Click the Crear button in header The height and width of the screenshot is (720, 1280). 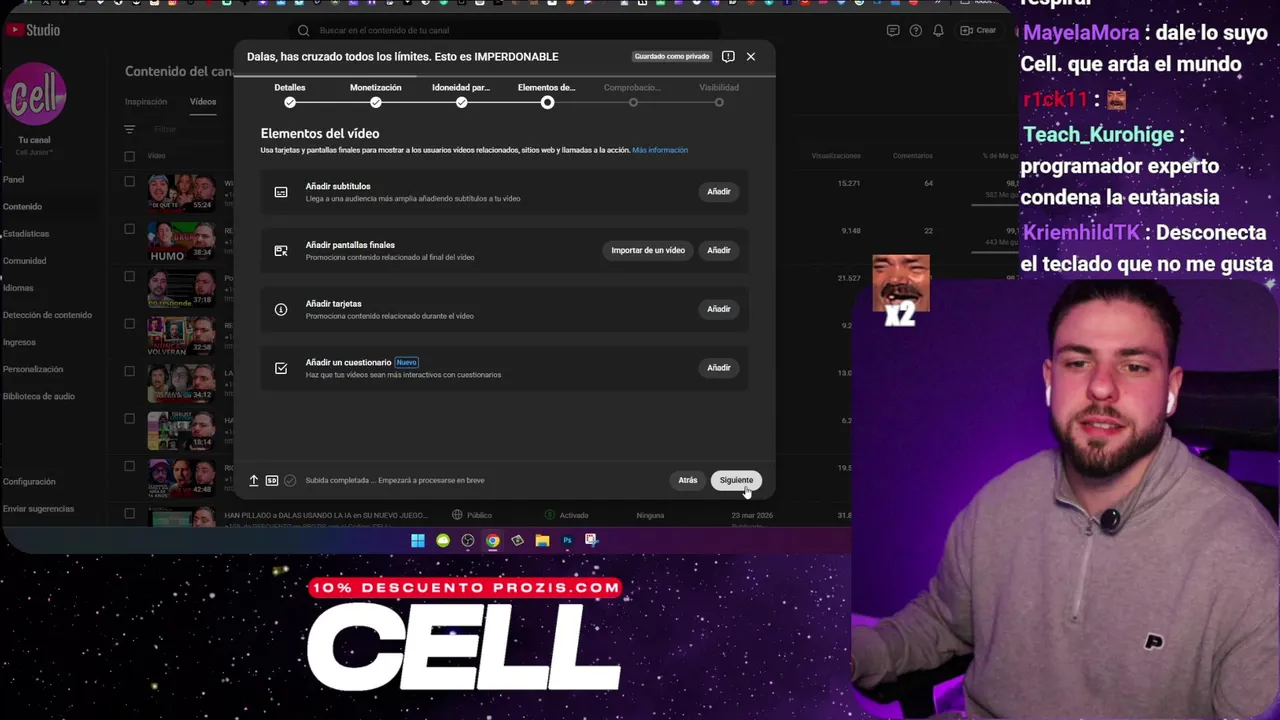click(x=978, y=31)
